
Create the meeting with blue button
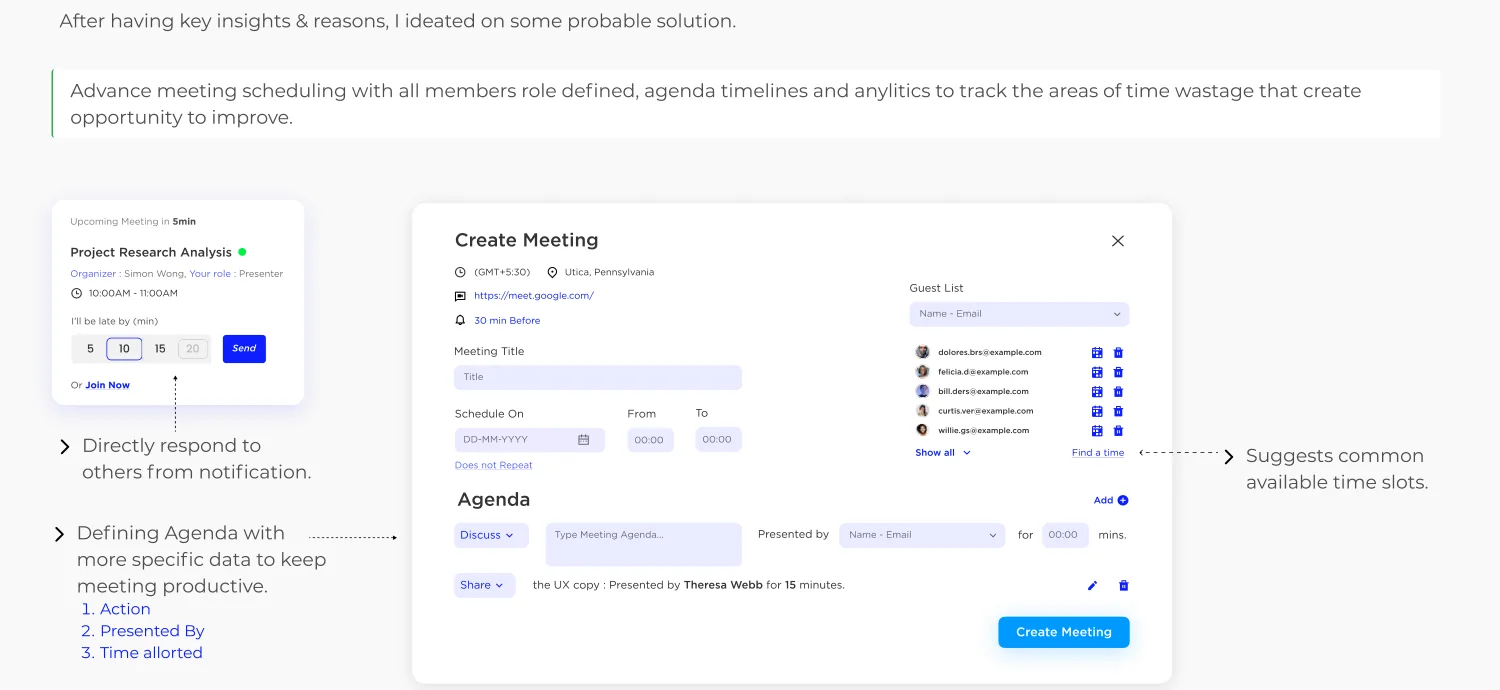click(x=1064, y=632)
